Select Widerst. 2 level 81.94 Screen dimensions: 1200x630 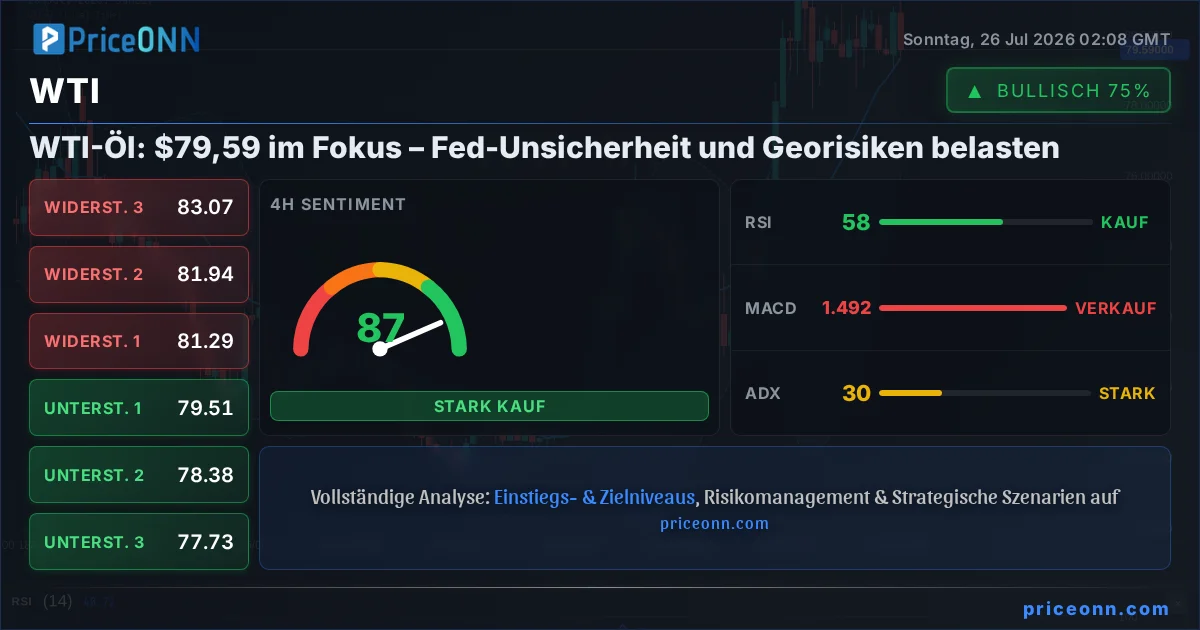click(139, 274)
